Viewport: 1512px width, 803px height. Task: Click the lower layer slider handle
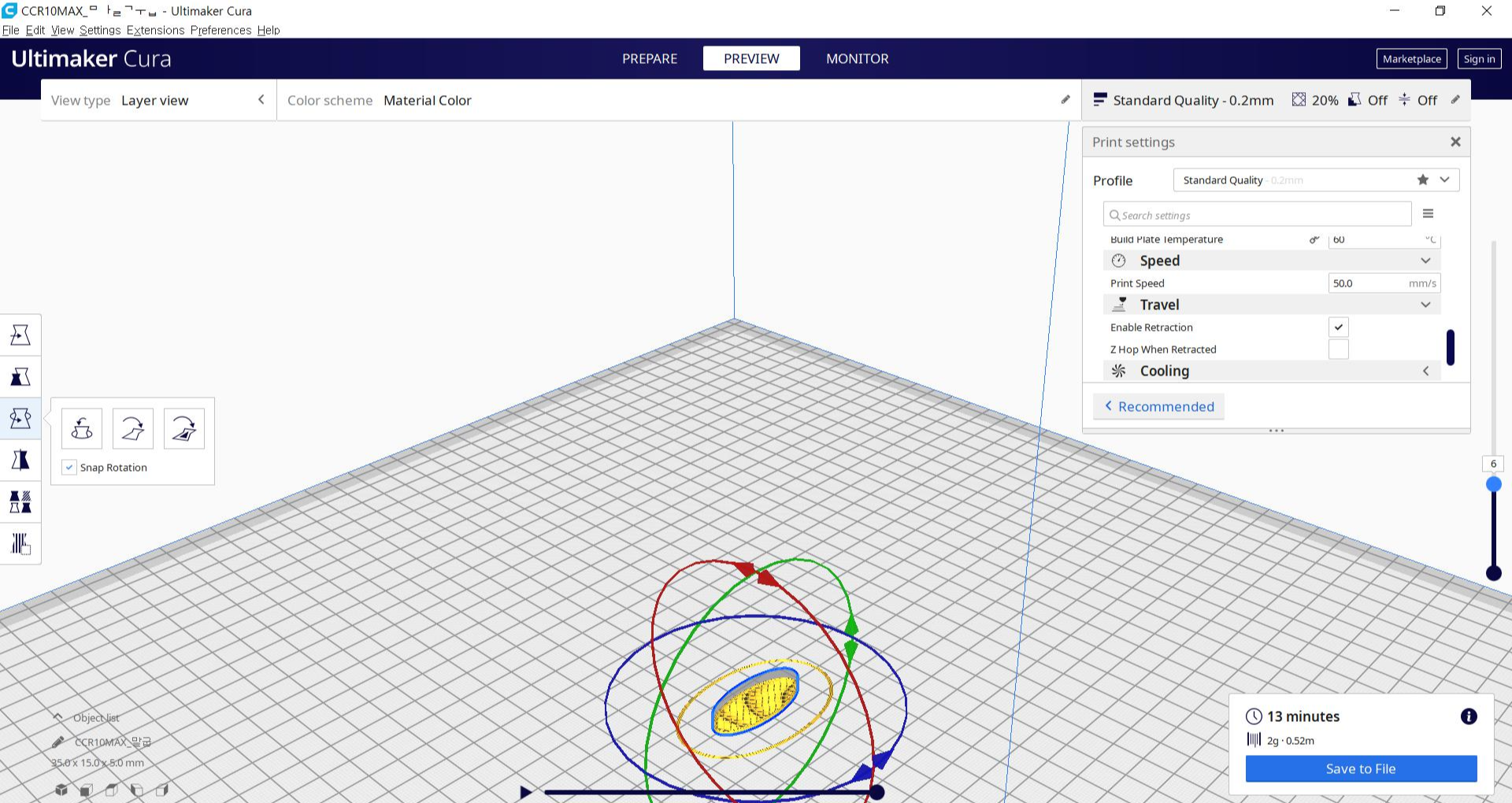coord(1493,572)
